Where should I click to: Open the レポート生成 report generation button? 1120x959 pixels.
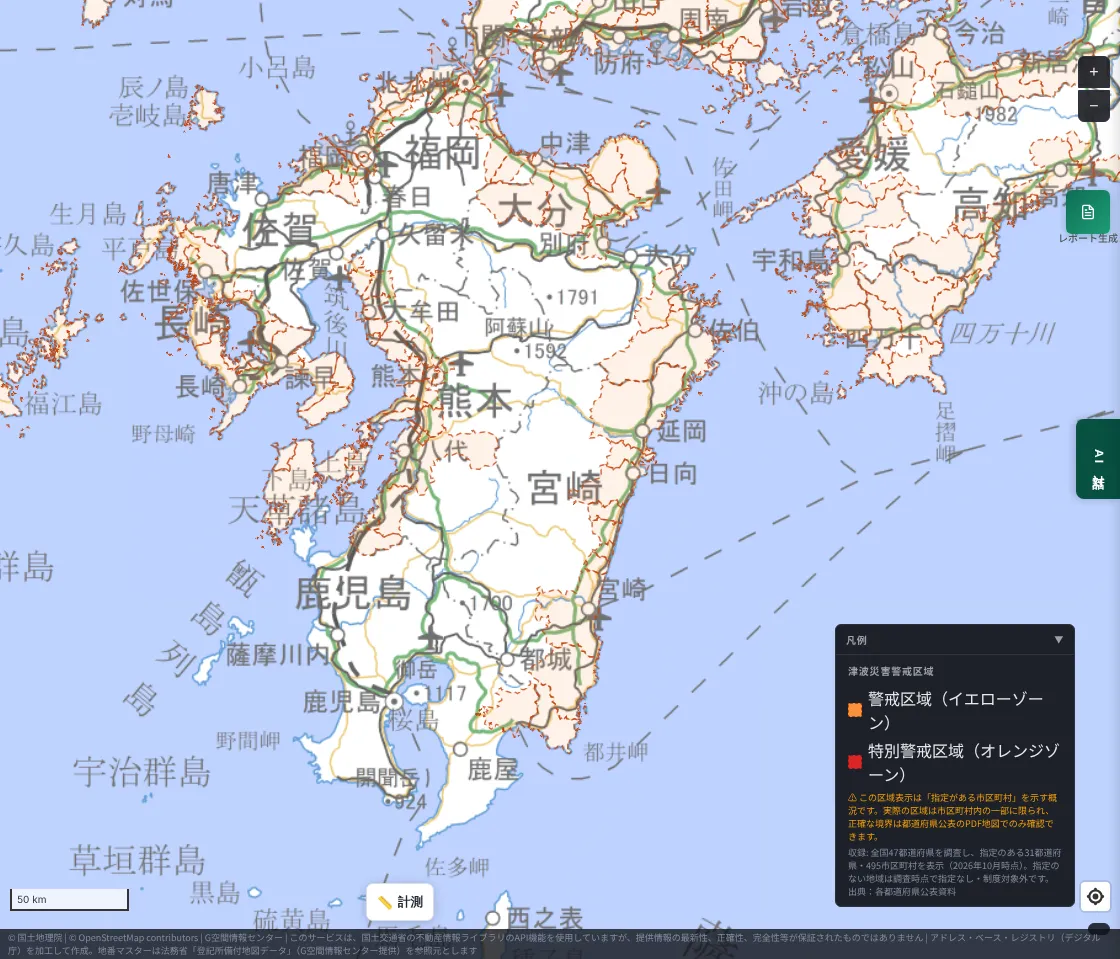click(x=1087, y=212)
